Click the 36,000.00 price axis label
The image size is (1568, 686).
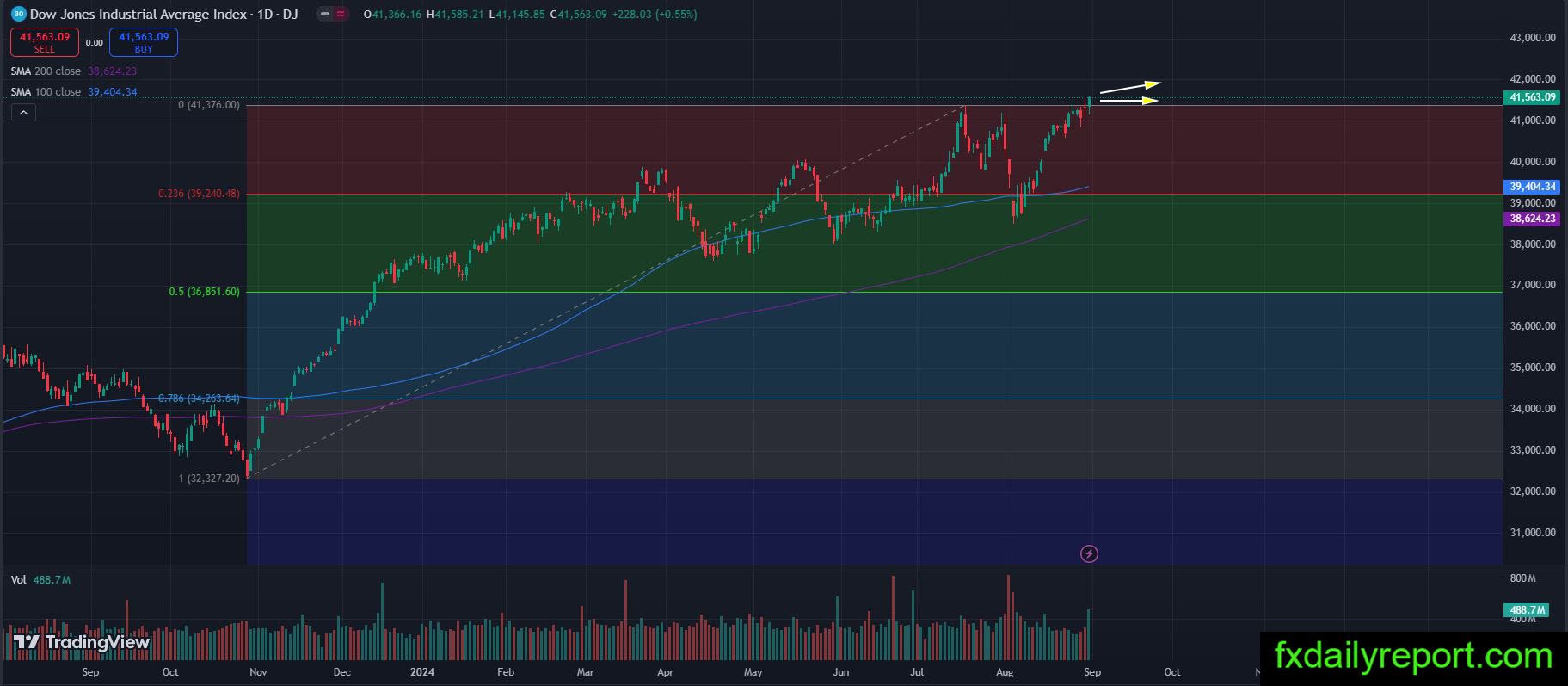click(1533, 326)
